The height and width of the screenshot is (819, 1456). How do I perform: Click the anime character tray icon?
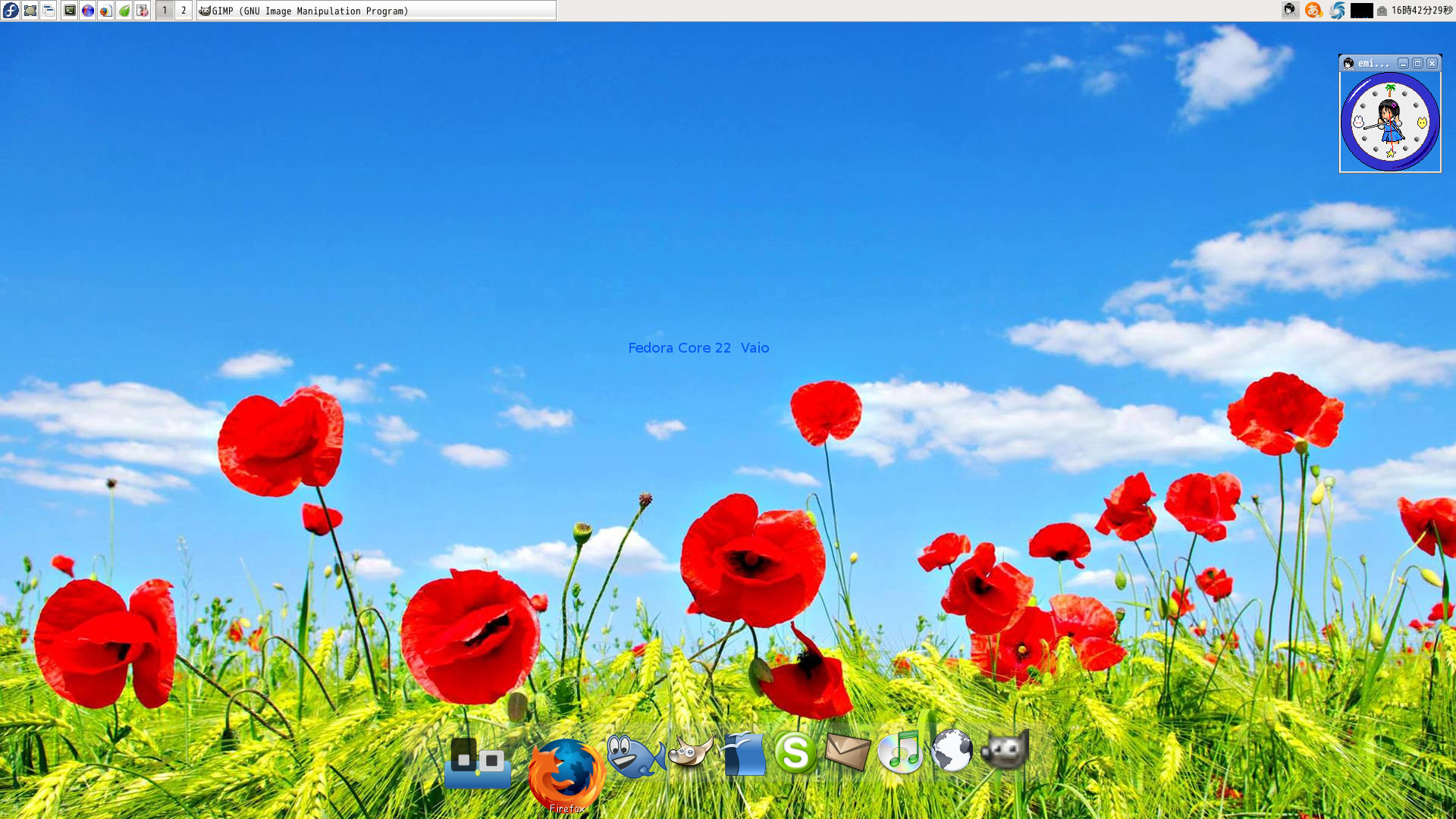tap(1290, 11)
